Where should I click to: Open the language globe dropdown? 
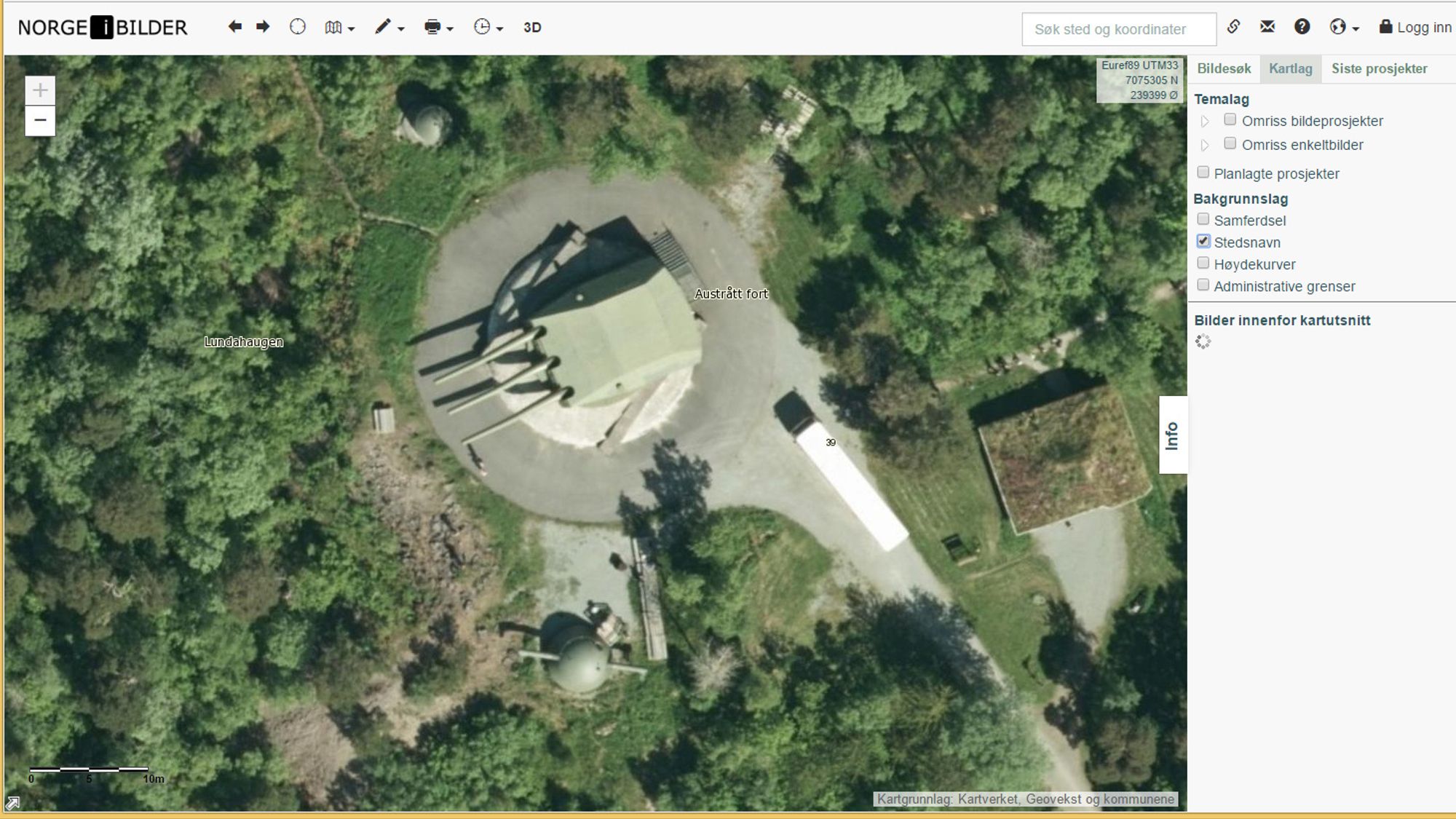[x=1345, y=28]
